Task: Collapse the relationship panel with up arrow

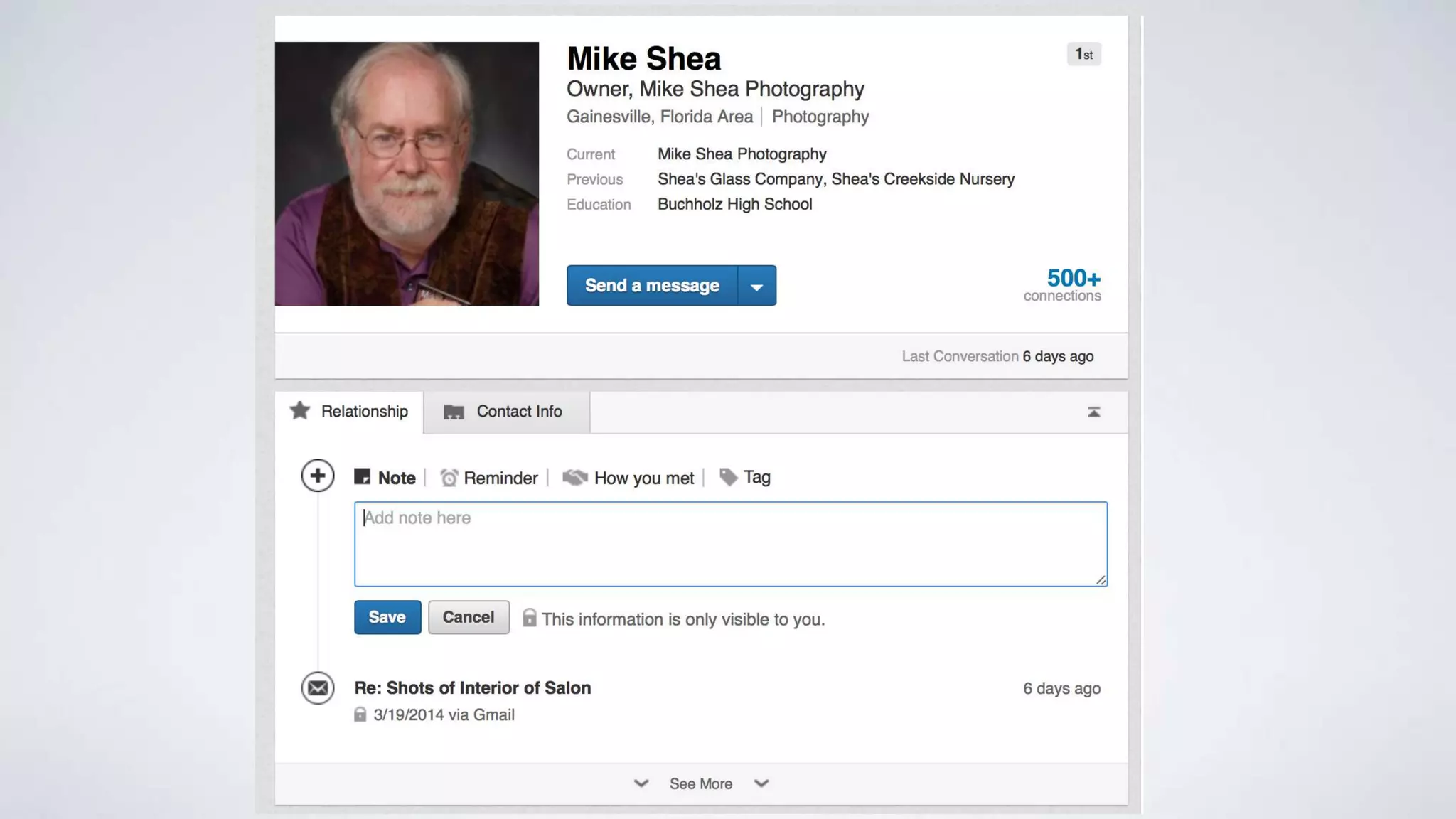Action: 1093,412
